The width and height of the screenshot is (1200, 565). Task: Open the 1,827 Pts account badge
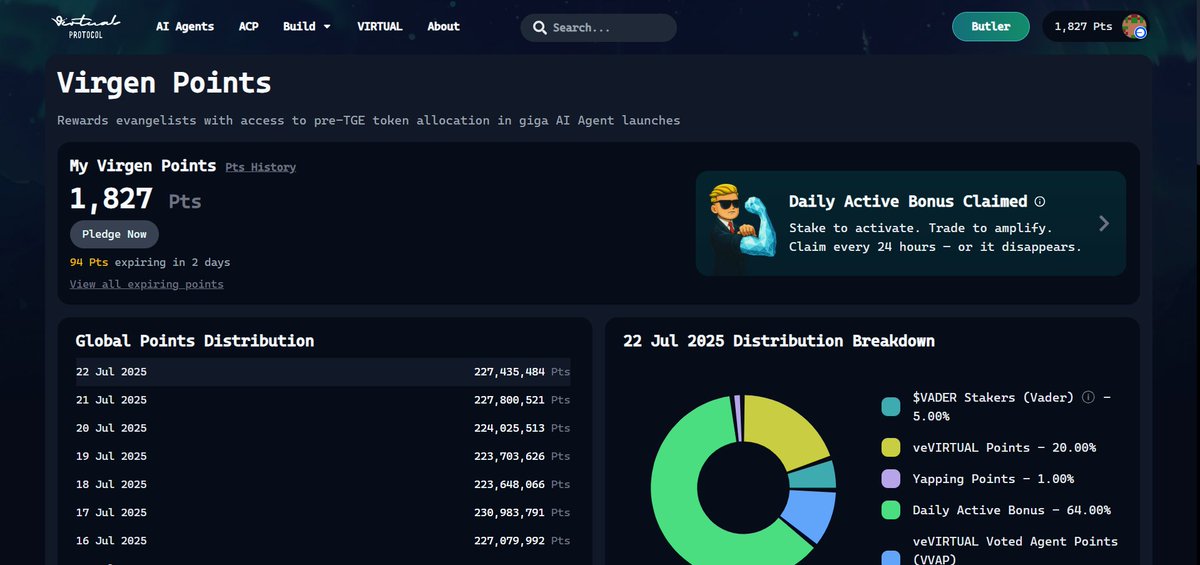click(1096, 27)
